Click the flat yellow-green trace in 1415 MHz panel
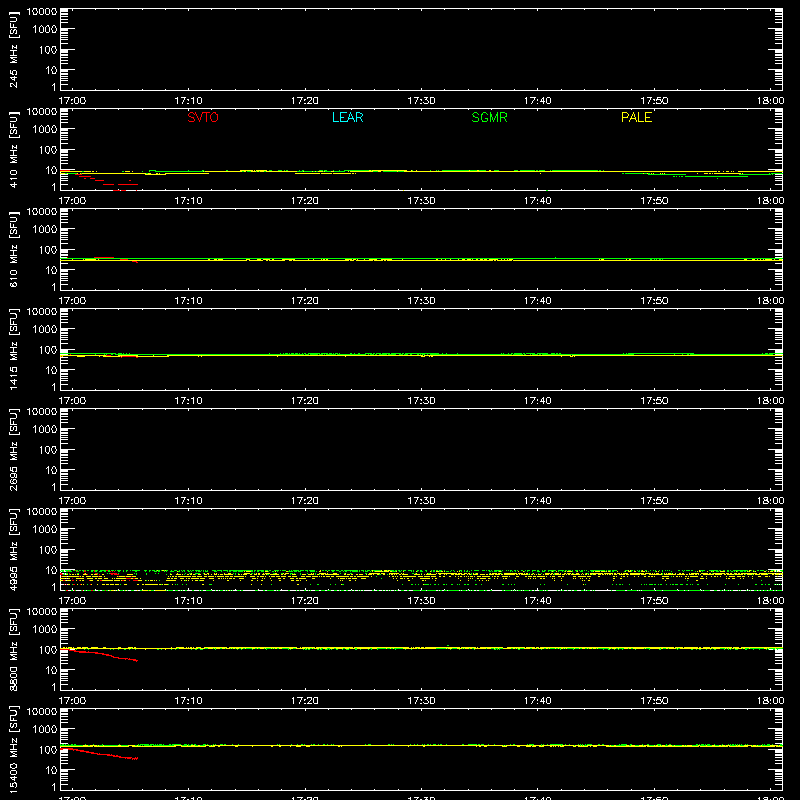The width and height of the screenshot is (800, 800). pos(421,355)
